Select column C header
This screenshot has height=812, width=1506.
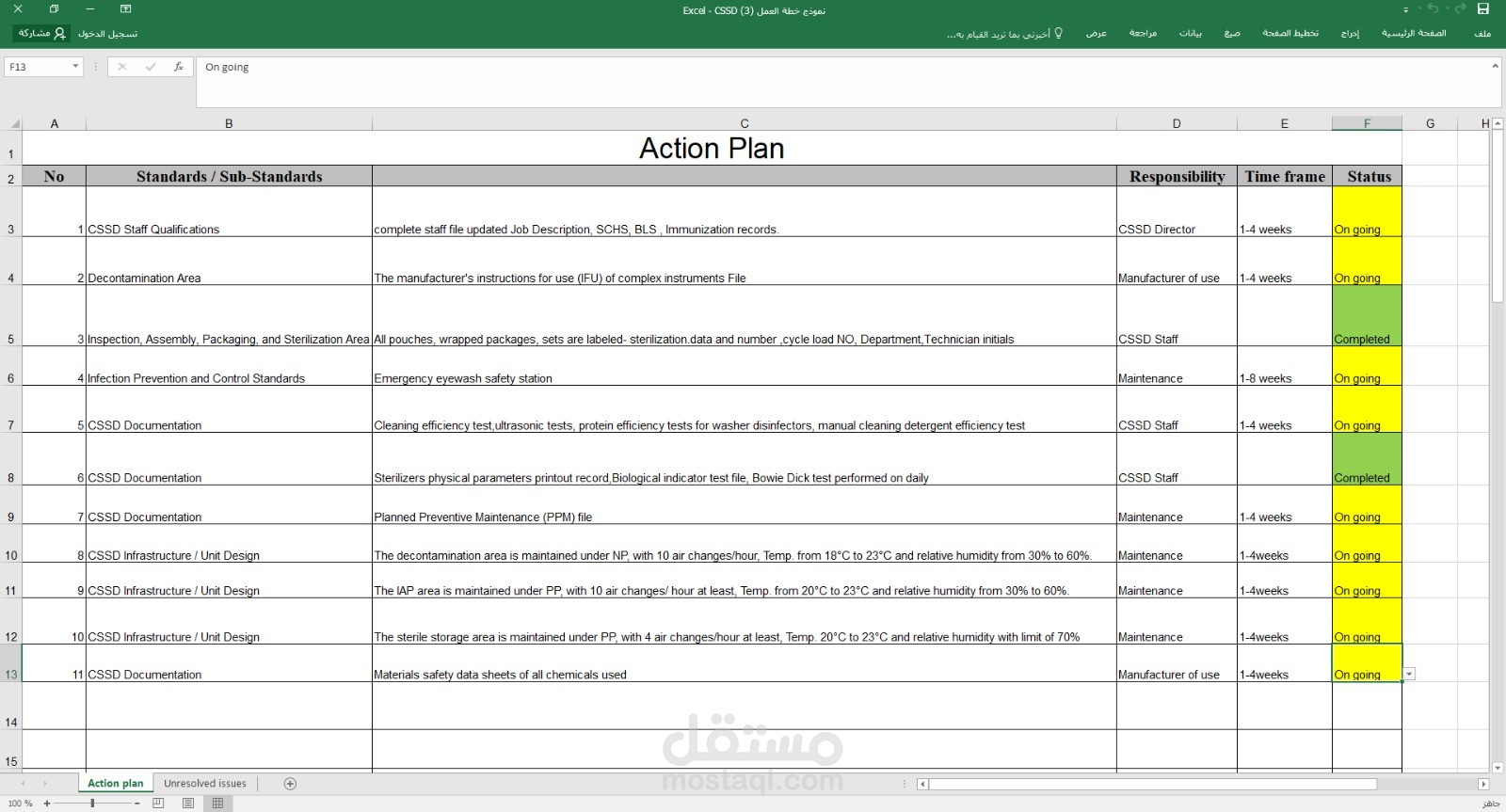pyautogui.click(x=745, y=123)
